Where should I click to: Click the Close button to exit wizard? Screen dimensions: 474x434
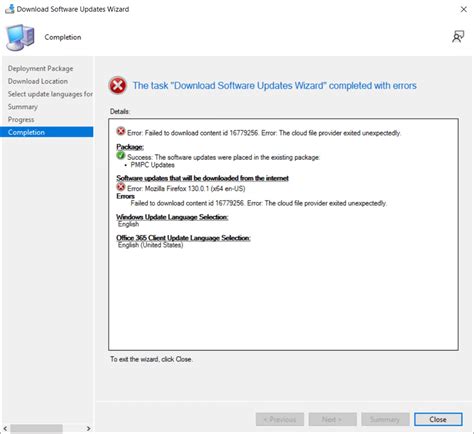point(438,419)
